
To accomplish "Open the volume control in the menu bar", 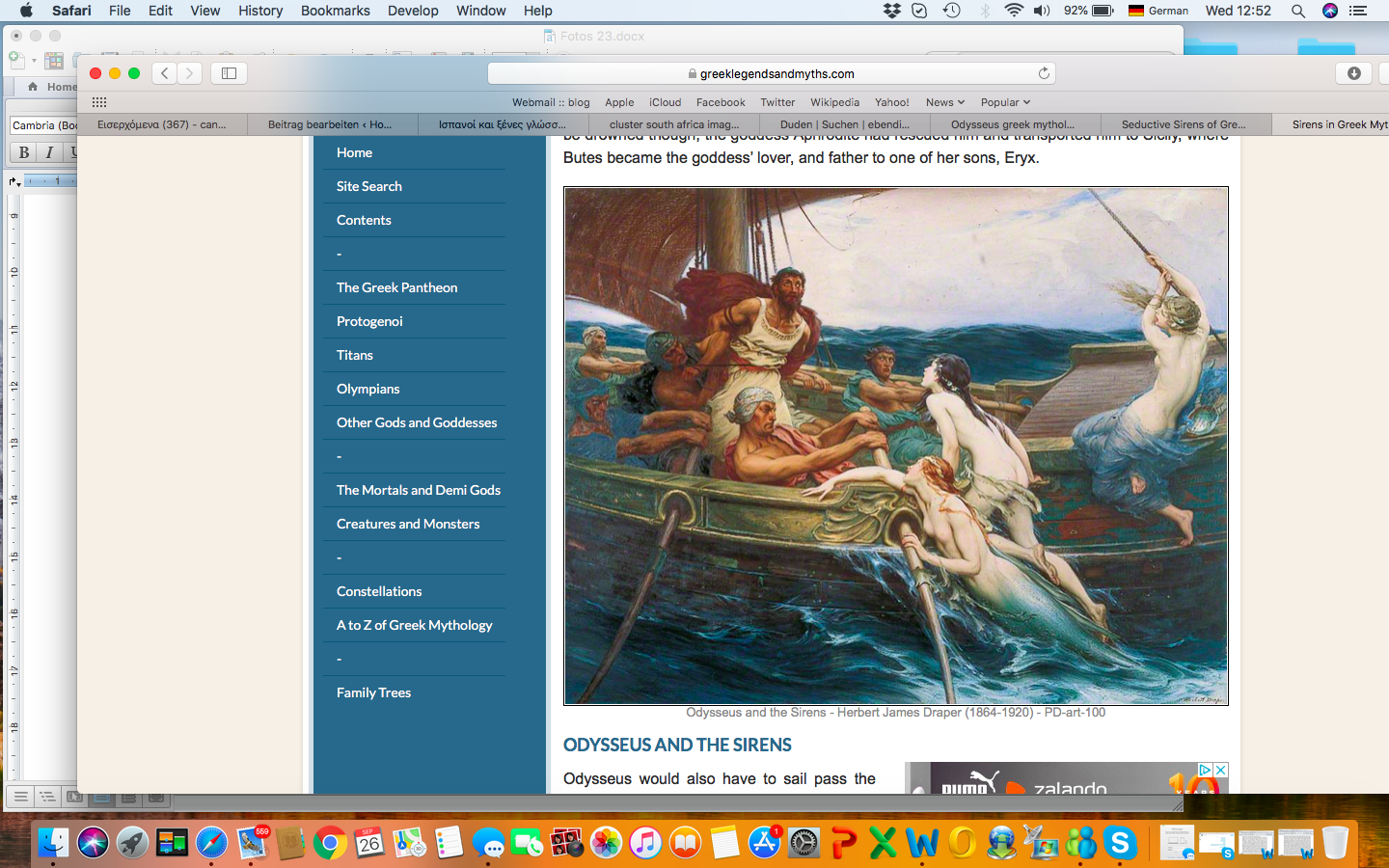I will (1042, 11).
